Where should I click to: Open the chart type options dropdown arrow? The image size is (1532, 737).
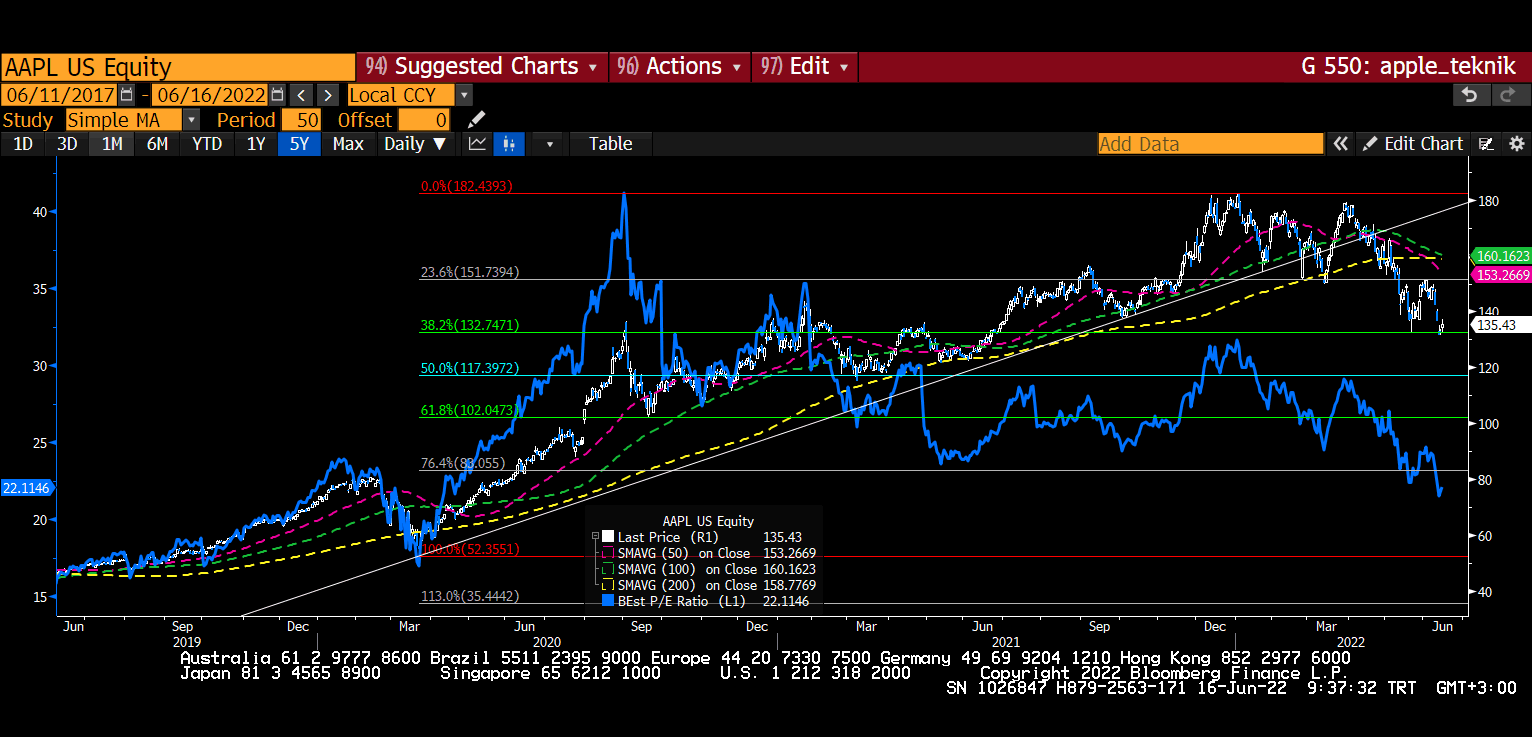(x=549, y=144)
